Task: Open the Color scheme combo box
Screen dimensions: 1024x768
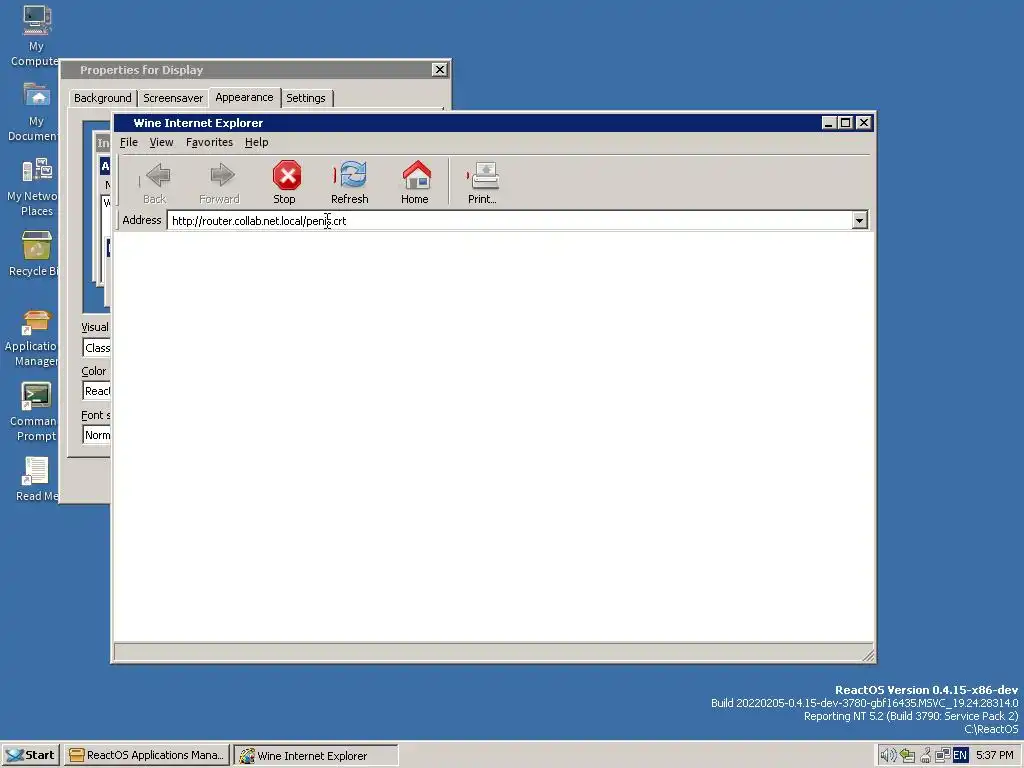Action: 97,391
